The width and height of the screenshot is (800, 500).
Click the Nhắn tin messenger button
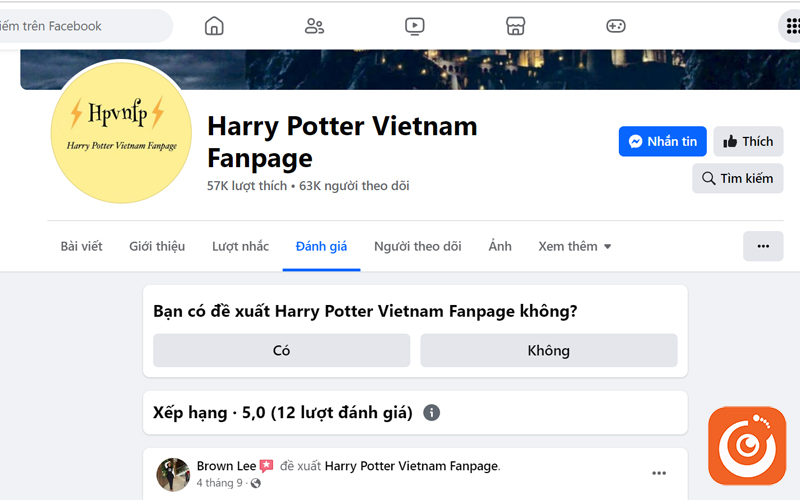[662, 141]
